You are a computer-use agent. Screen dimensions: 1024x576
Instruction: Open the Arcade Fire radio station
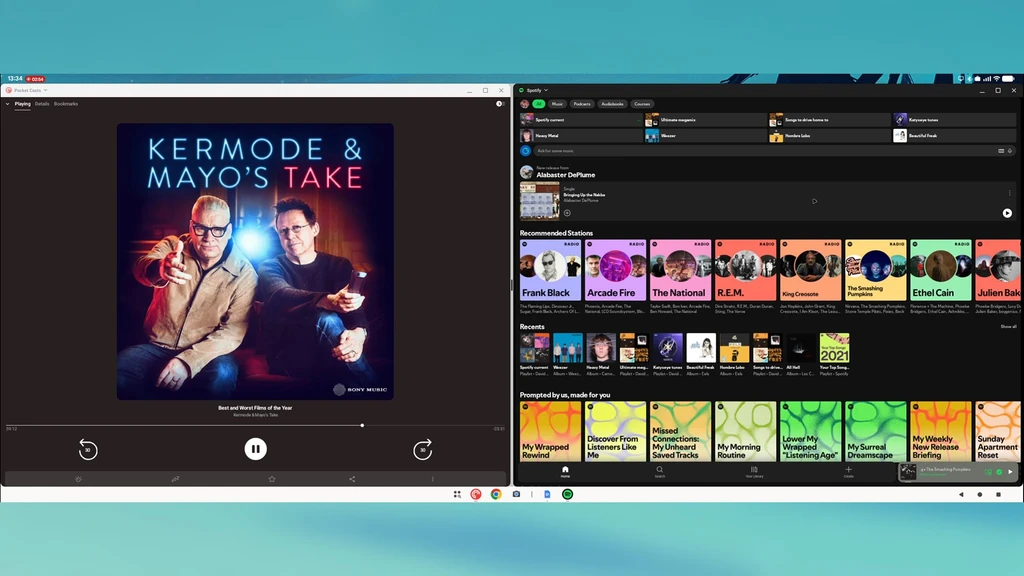pyautogui.click(x=615, y=270)
